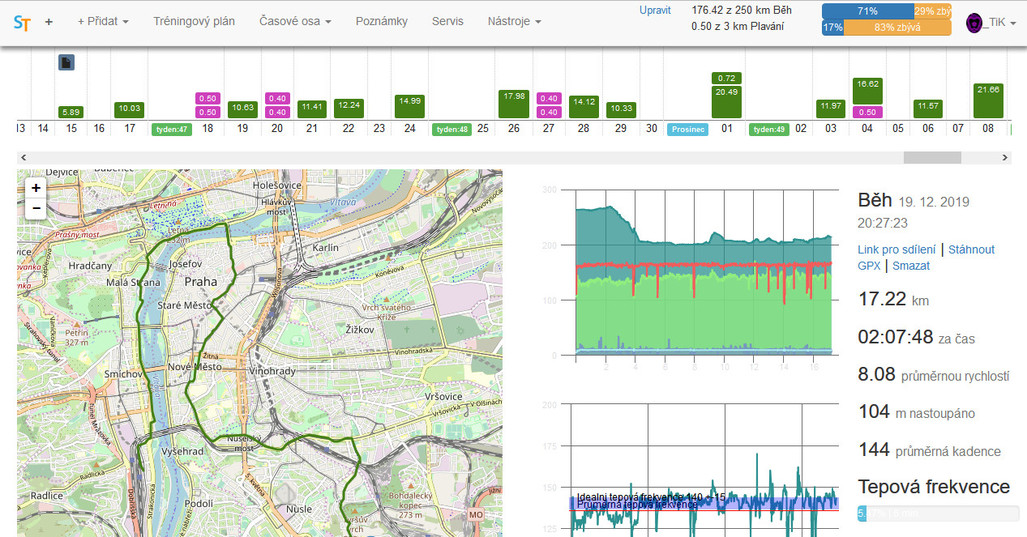Go to the Poznámky section
This screenshot has height=537, width=1027.
click(x=381, y=21)
